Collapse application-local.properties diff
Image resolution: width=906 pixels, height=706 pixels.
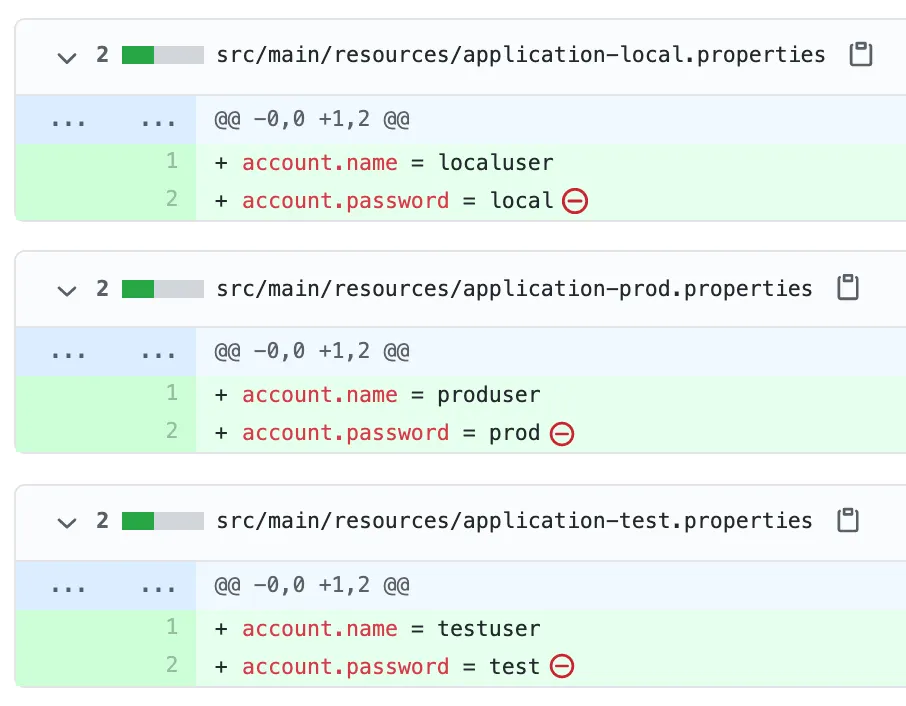[x=67, y=56]
